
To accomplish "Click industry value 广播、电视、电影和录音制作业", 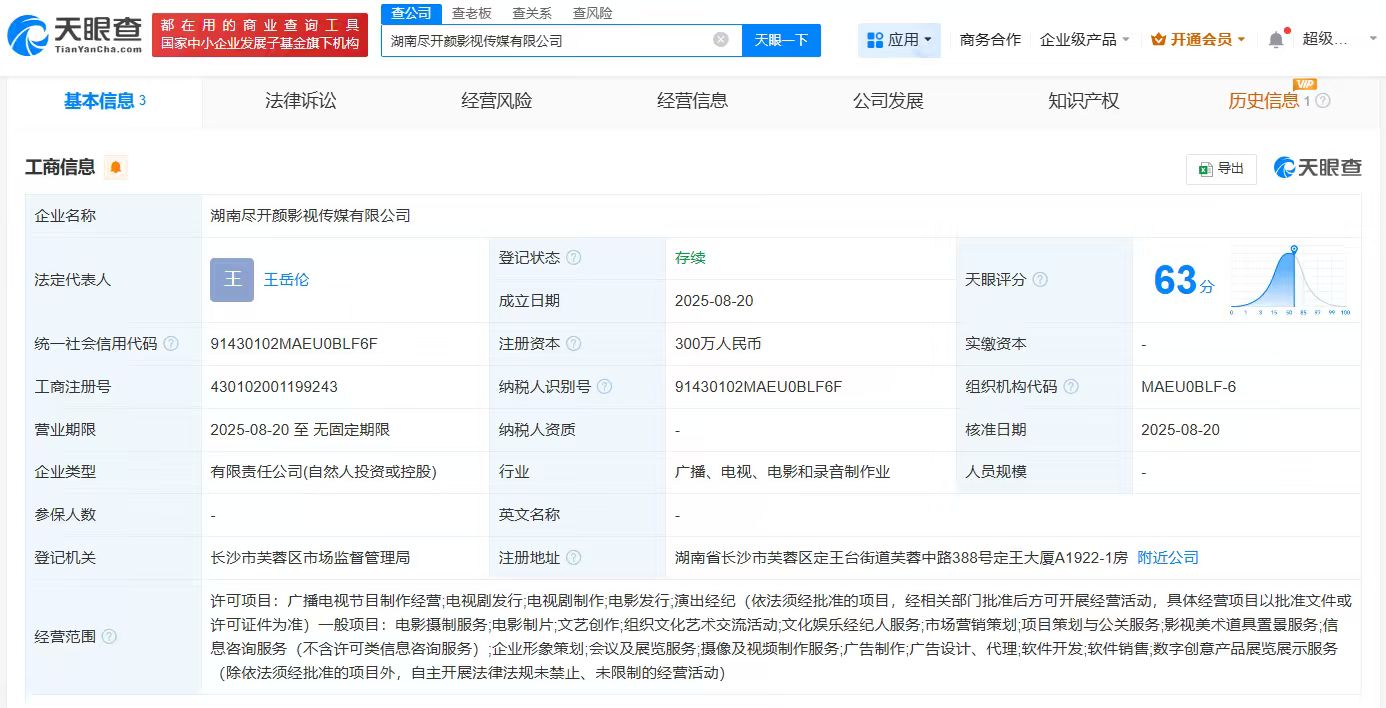I will (782, 472).
